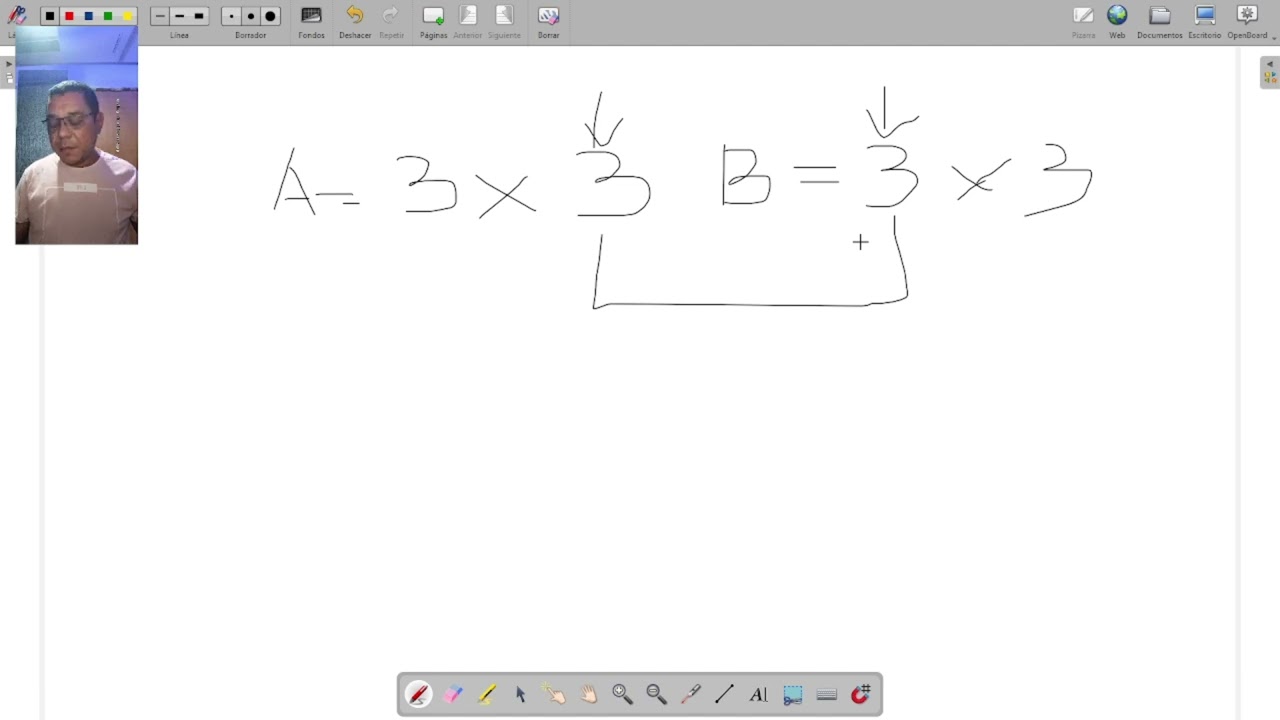Select the Text writing tool
The width and height of the screenshot is (1280, 720).
pyautogui.click(x=758, y=694)
